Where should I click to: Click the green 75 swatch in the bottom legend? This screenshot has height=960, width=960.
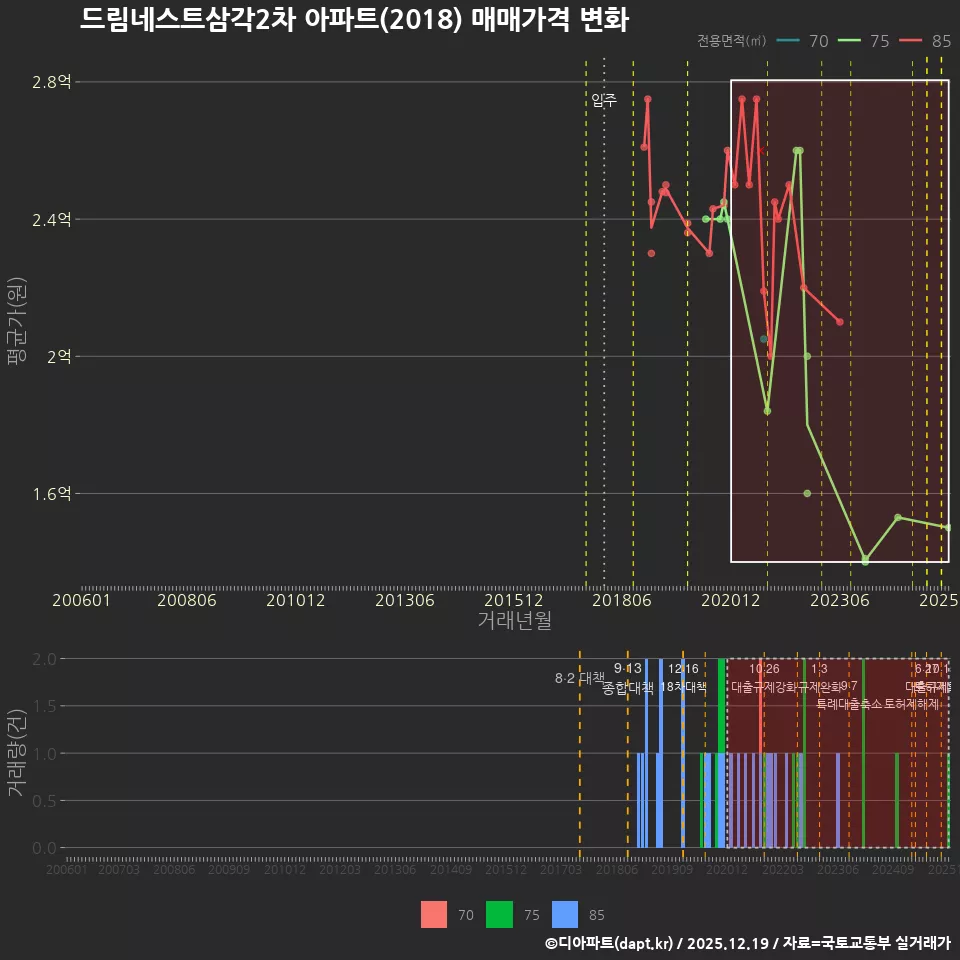point(499,914)
